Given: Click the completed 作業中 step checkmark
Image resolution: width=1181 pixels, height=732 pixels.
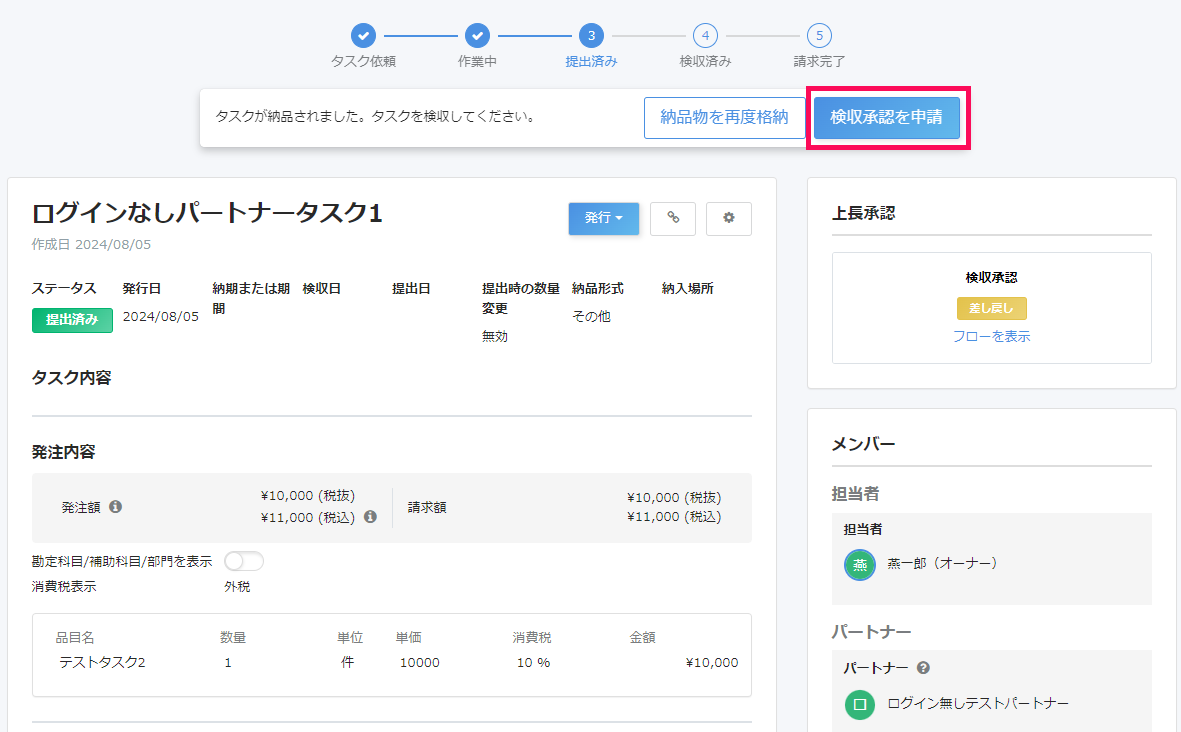Looking at the screenshot, I should click(x=477, y=35).
